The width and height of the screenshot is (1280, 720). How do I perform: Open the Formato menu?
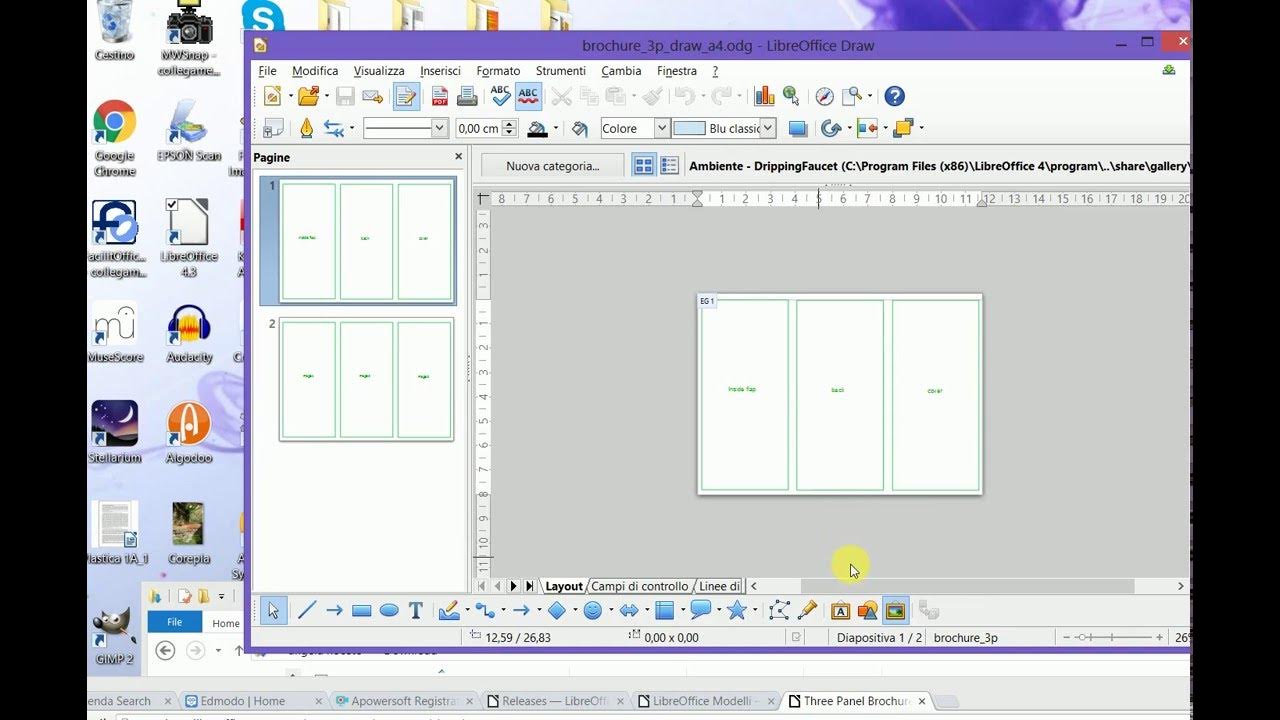click(x=498, y=71)
